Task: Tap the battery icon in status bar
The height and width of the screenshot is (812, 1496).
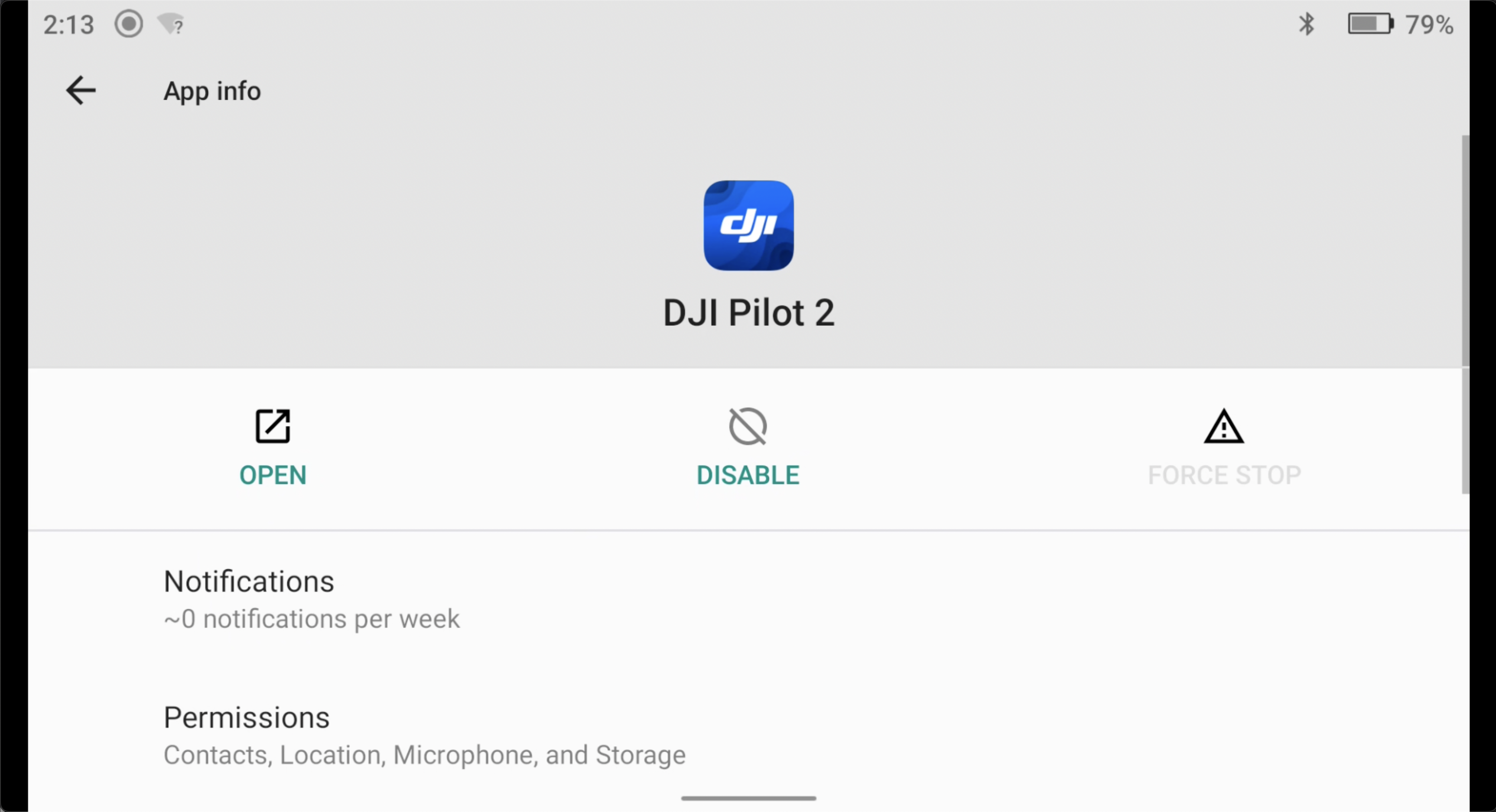Action: click(x=1371, y=24)
